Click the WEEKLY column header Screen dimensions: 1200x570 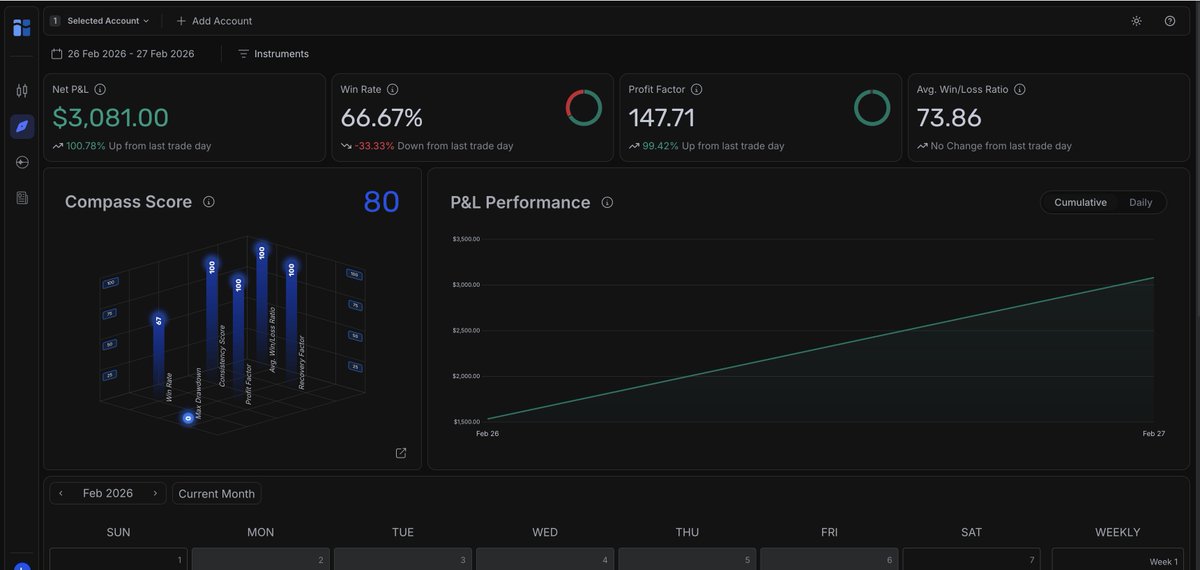1118,532
